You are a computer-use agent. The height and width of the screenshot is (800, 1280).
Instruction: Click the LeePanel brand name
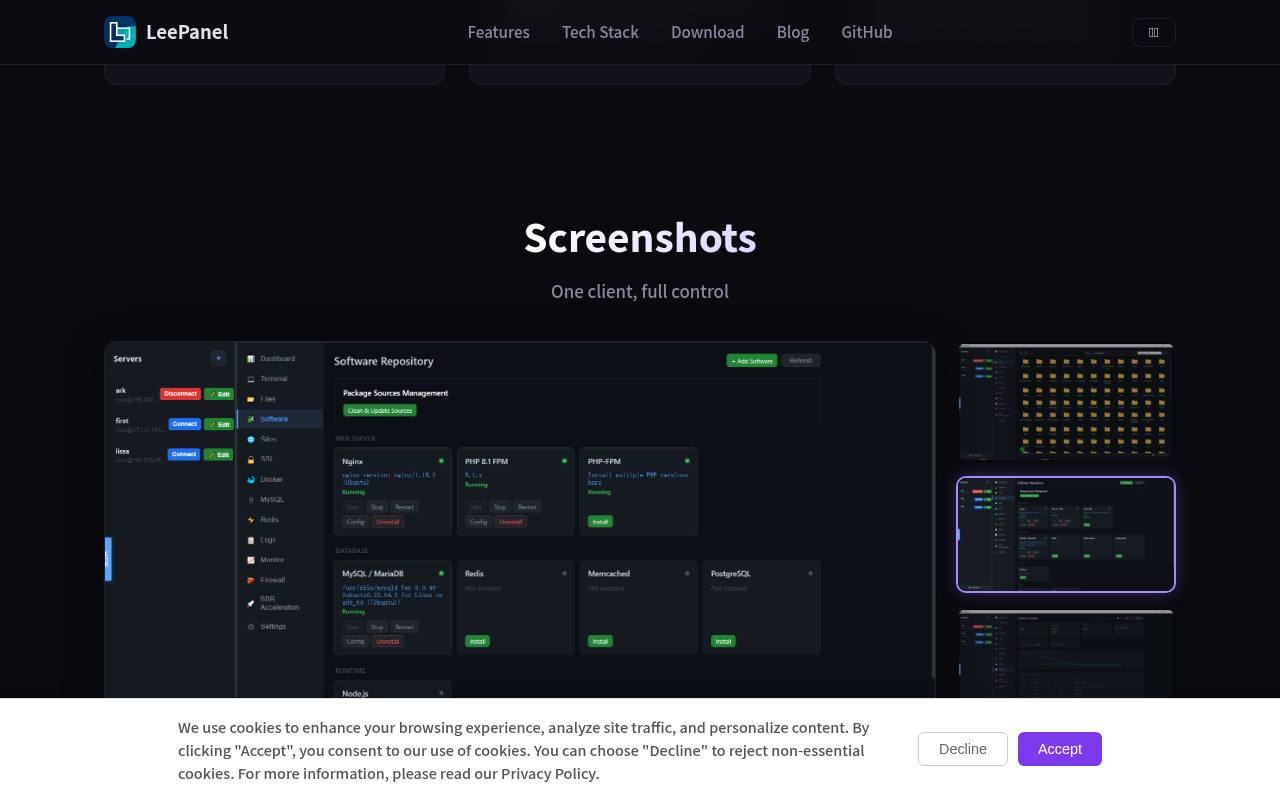pos(187,32)
